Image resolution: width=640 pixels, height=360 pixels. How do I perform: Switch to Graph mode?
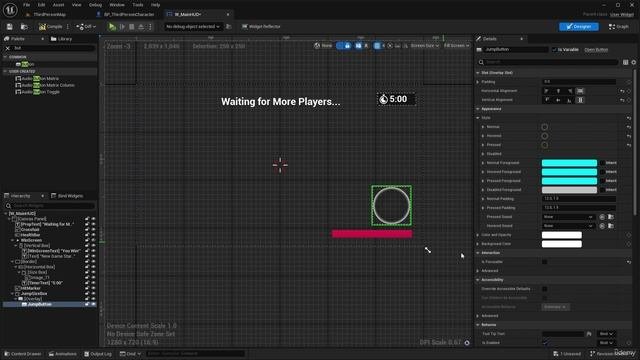tap(618, 27)
